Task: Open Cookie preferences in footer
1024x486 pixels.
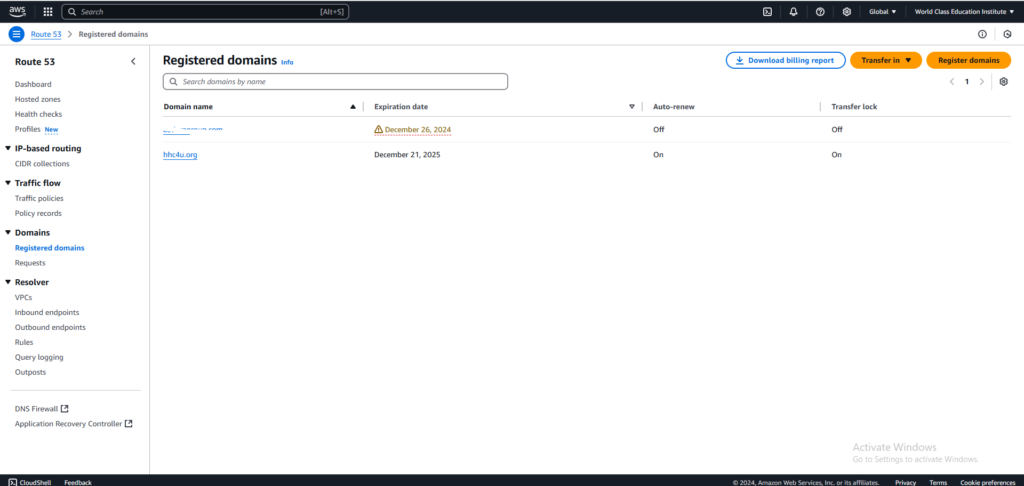Action: 987,482
